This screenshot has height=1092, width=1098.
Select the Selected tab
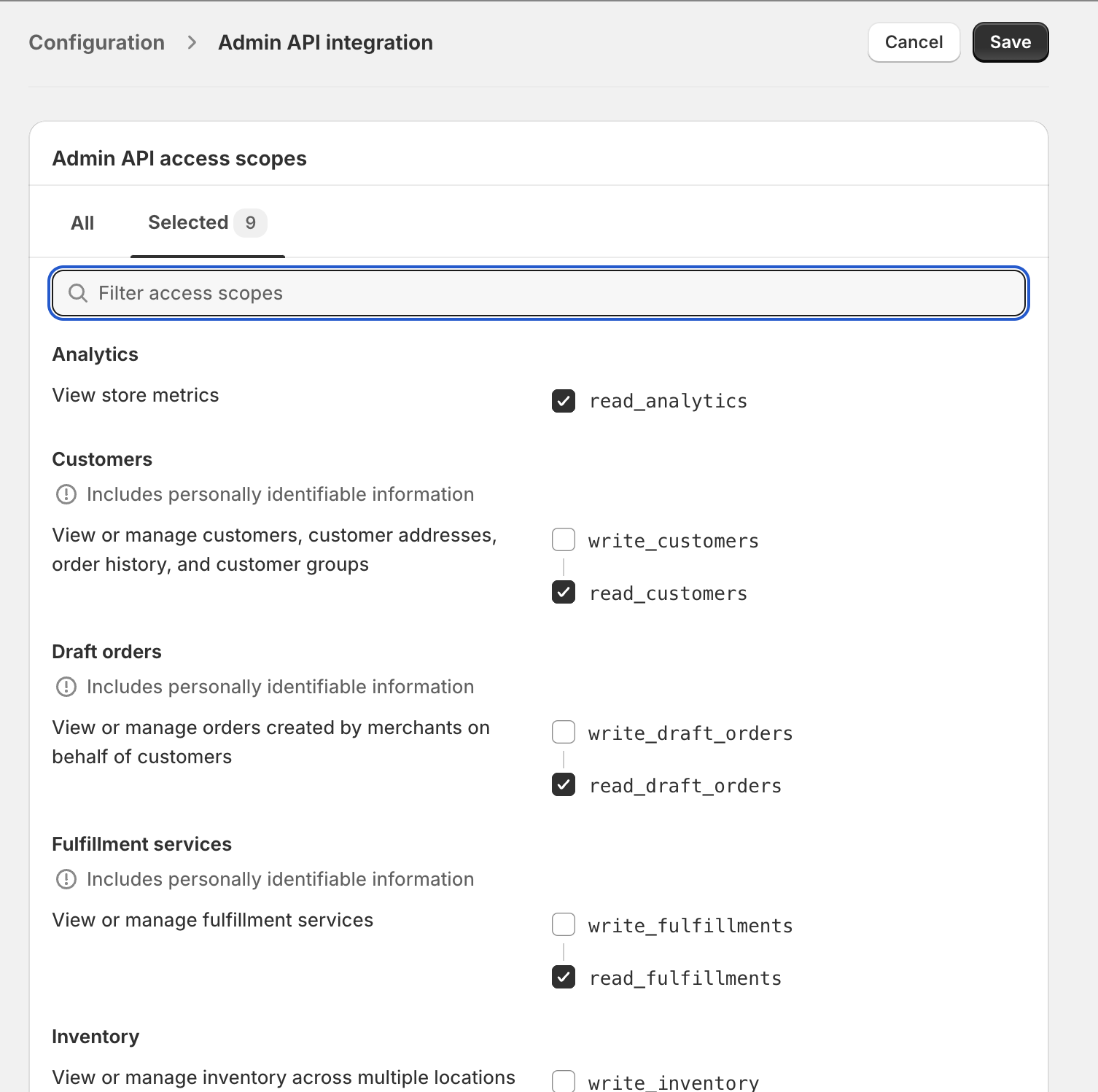[x=207, y=223]
